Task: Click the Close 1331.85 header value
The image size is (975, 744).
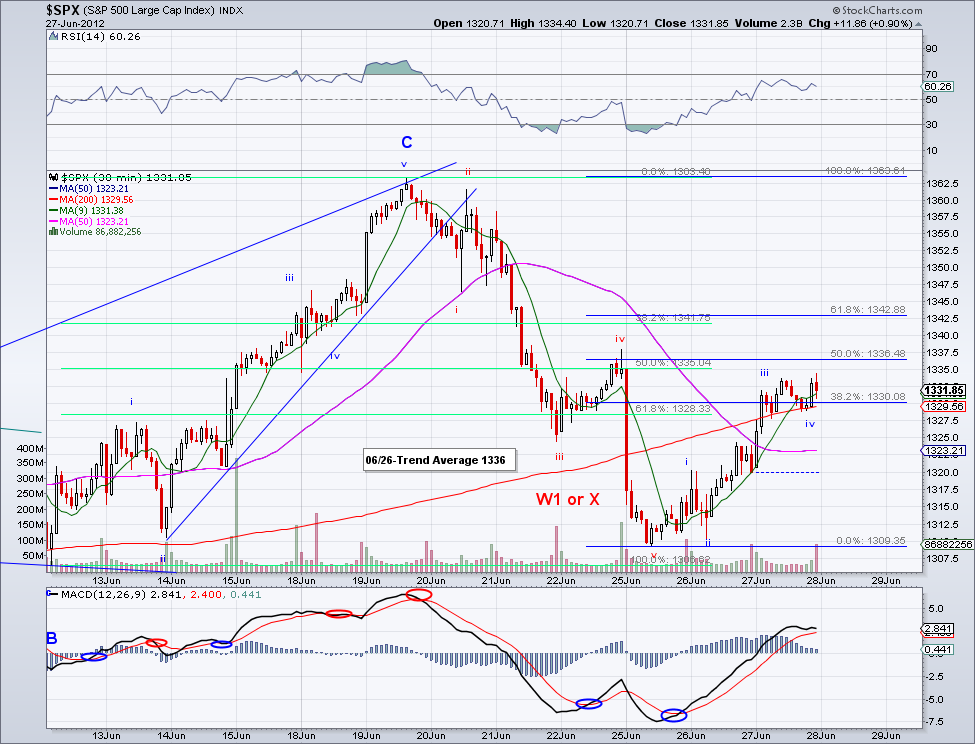Action: (x=691, y=24)
